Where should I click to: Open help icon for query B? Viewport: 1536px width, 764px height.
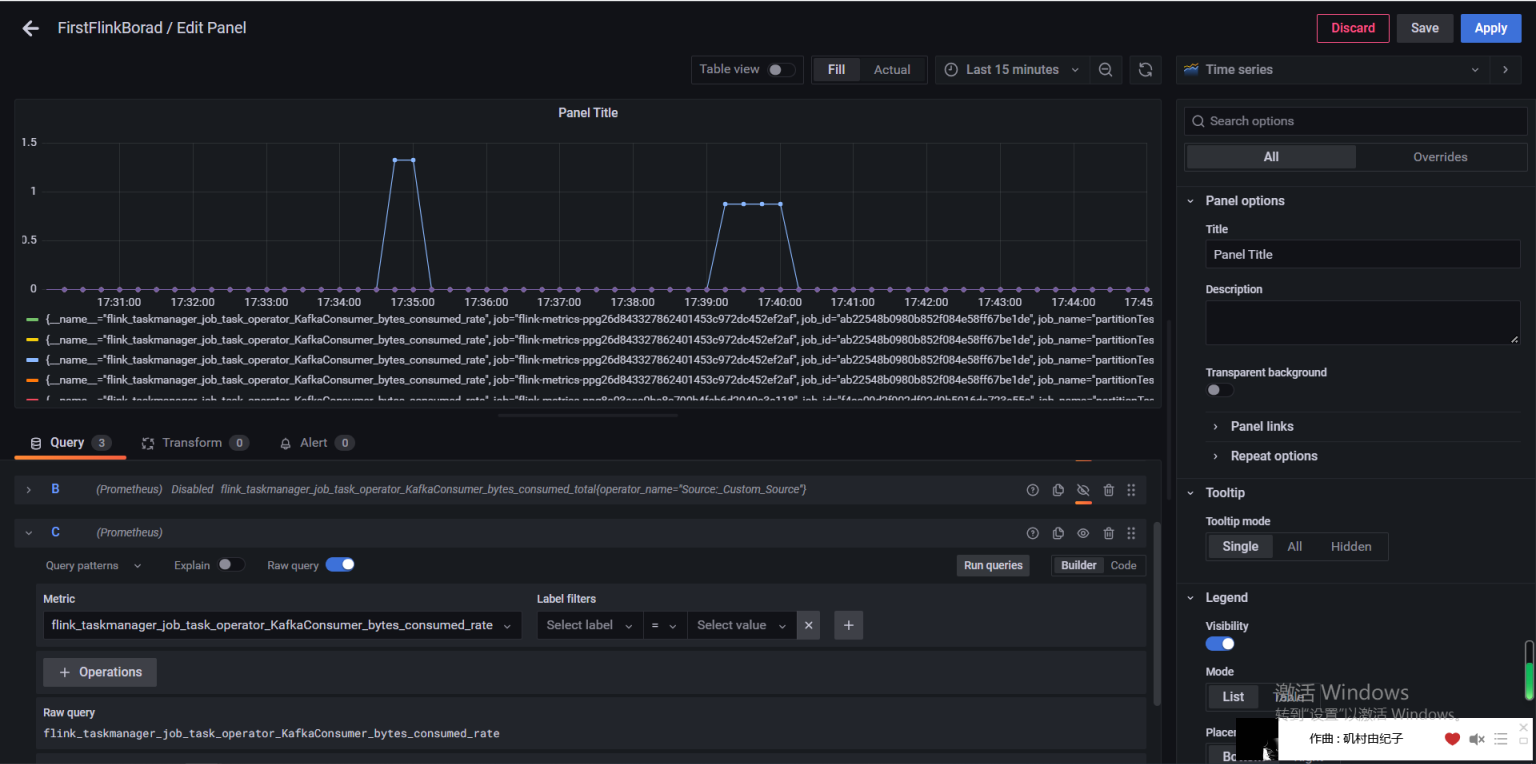coord(1033,490)
